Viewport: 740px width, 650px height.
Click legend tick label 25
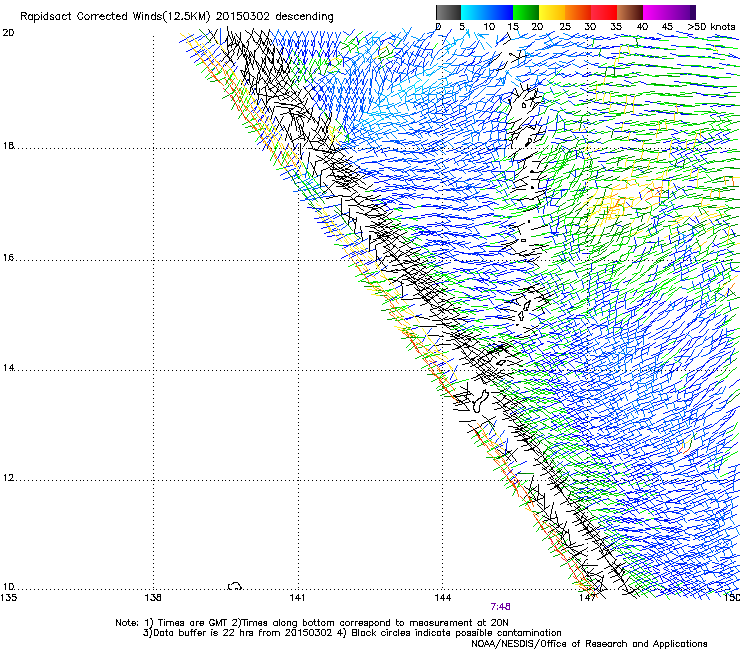(565, 26)
